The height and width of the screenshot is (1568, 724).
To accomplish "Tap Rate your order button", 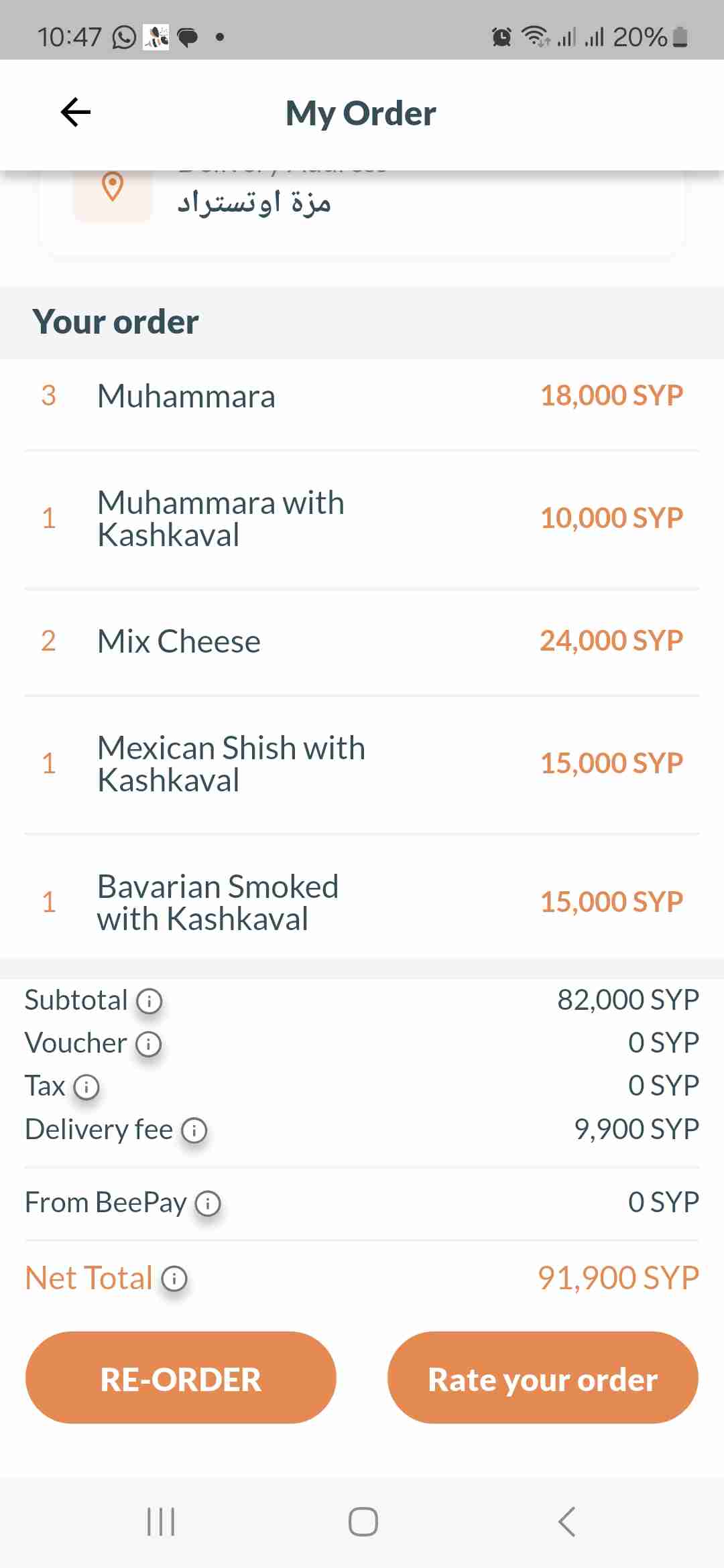I will coord(542,1378).
